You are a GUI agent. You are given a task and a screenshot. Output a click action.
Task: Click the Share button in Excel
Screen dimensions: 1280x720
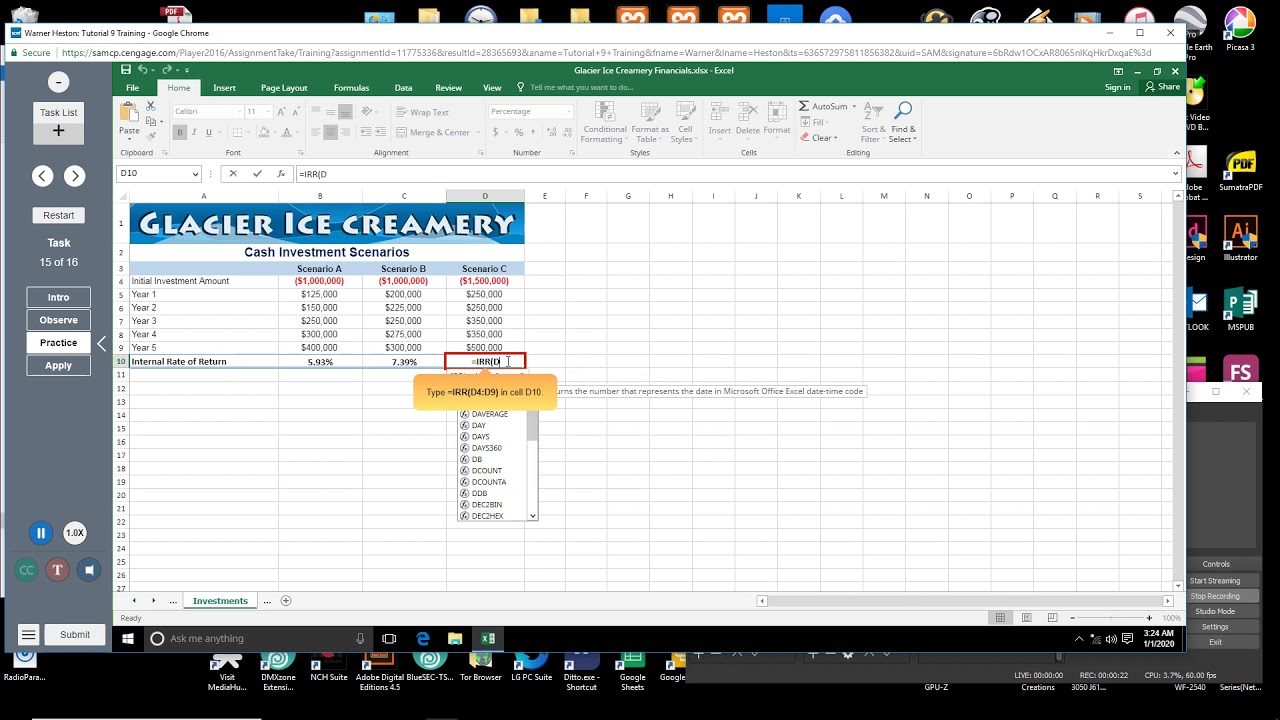tap(1163, 87)
